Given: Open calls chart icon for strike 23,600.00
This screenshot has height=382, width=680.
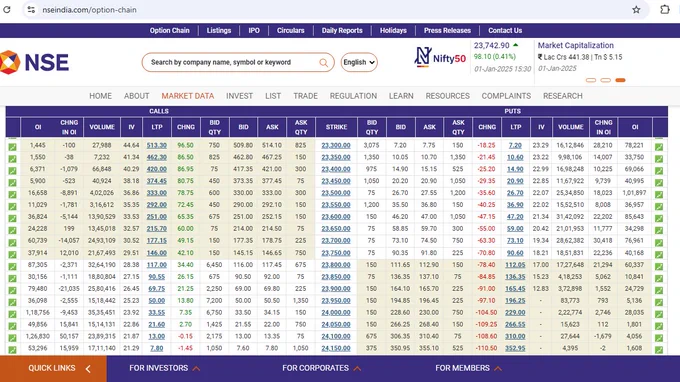Looking at the screenshot, I should point(13,219).
